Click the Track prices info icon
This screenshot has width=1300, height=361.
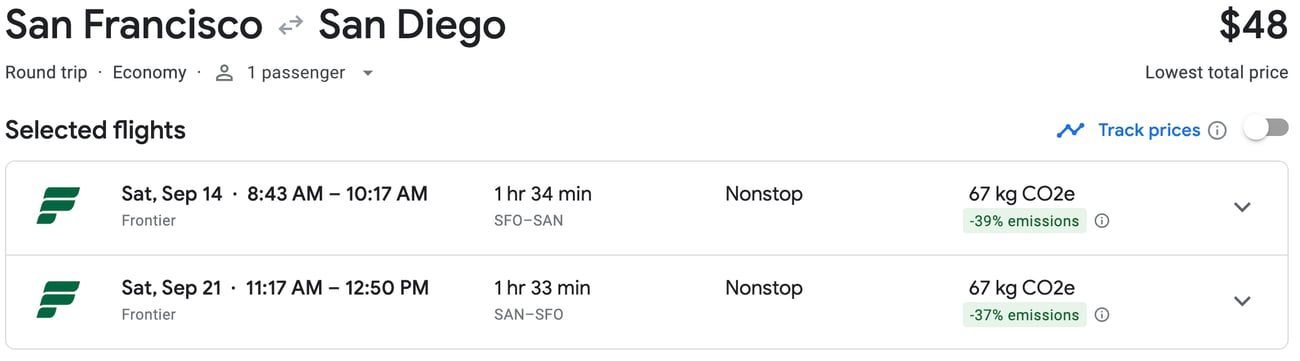(1217, 130)
